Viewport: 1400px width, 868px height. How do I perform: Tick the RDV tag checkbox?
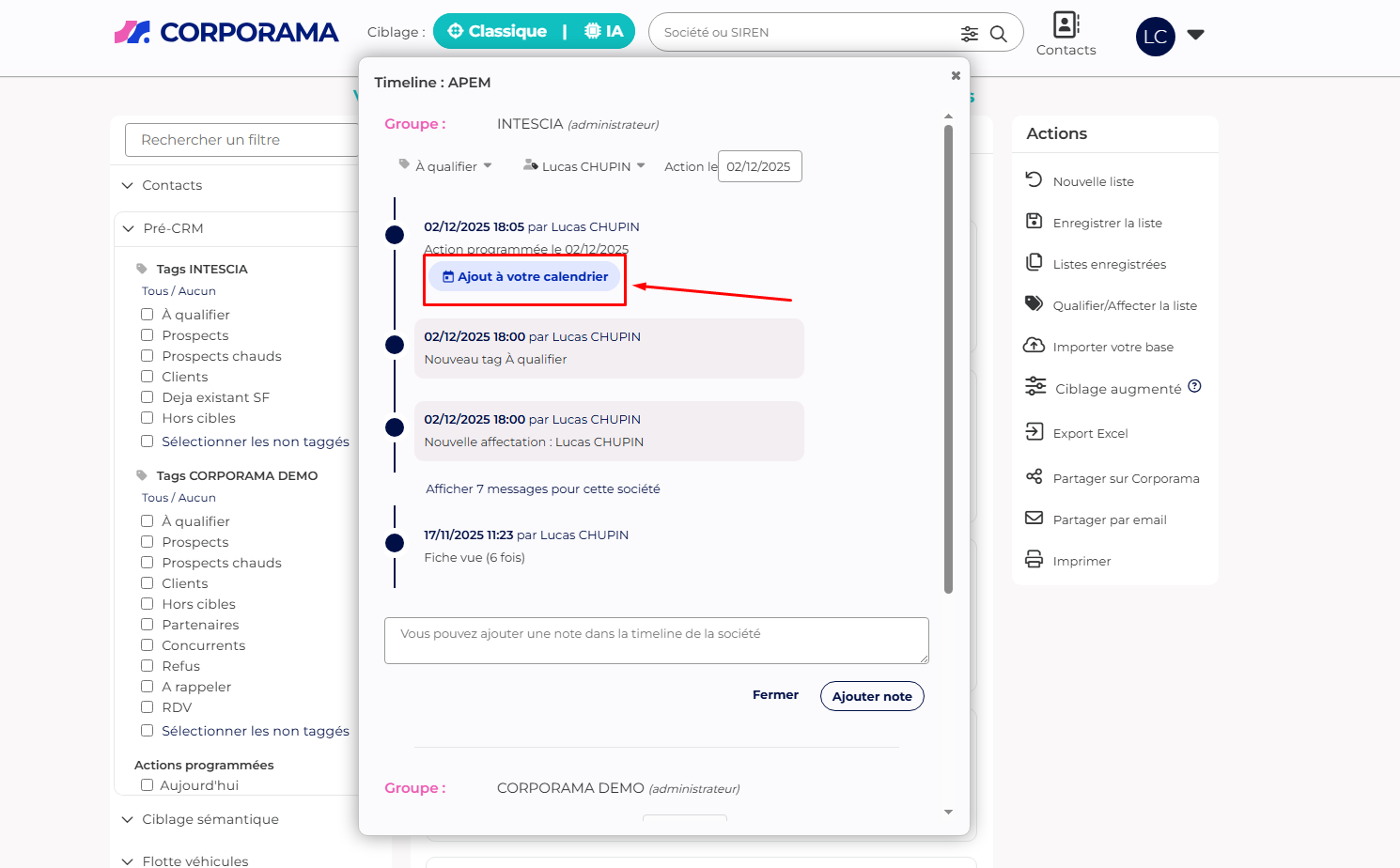coord(148,707)
